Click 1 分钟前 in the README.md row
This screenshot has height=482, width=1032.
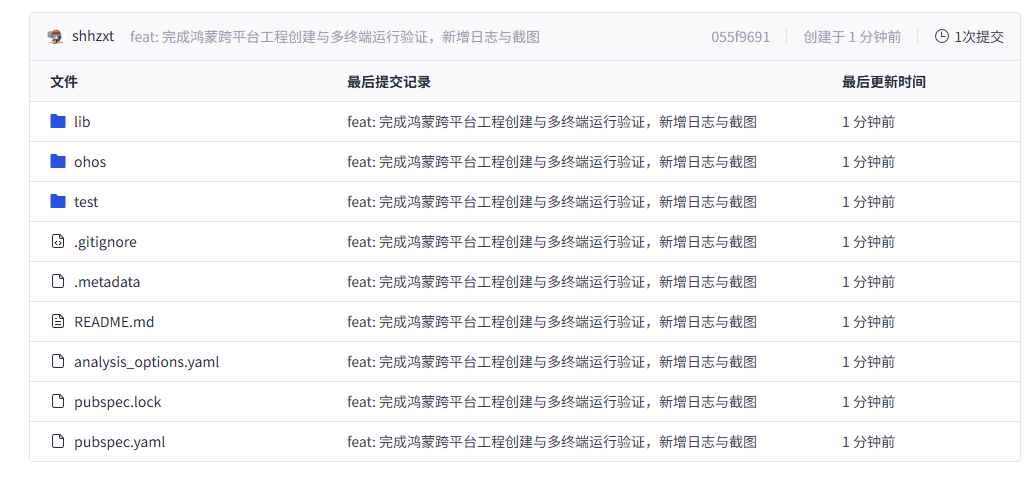[868, 322]
